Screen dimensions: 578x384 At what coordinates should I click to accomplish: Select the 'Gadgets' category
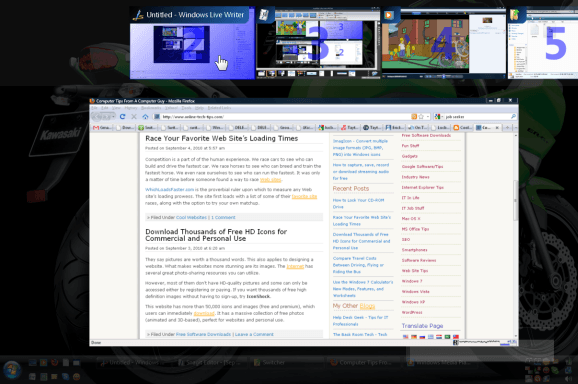(x=410, y=156)
